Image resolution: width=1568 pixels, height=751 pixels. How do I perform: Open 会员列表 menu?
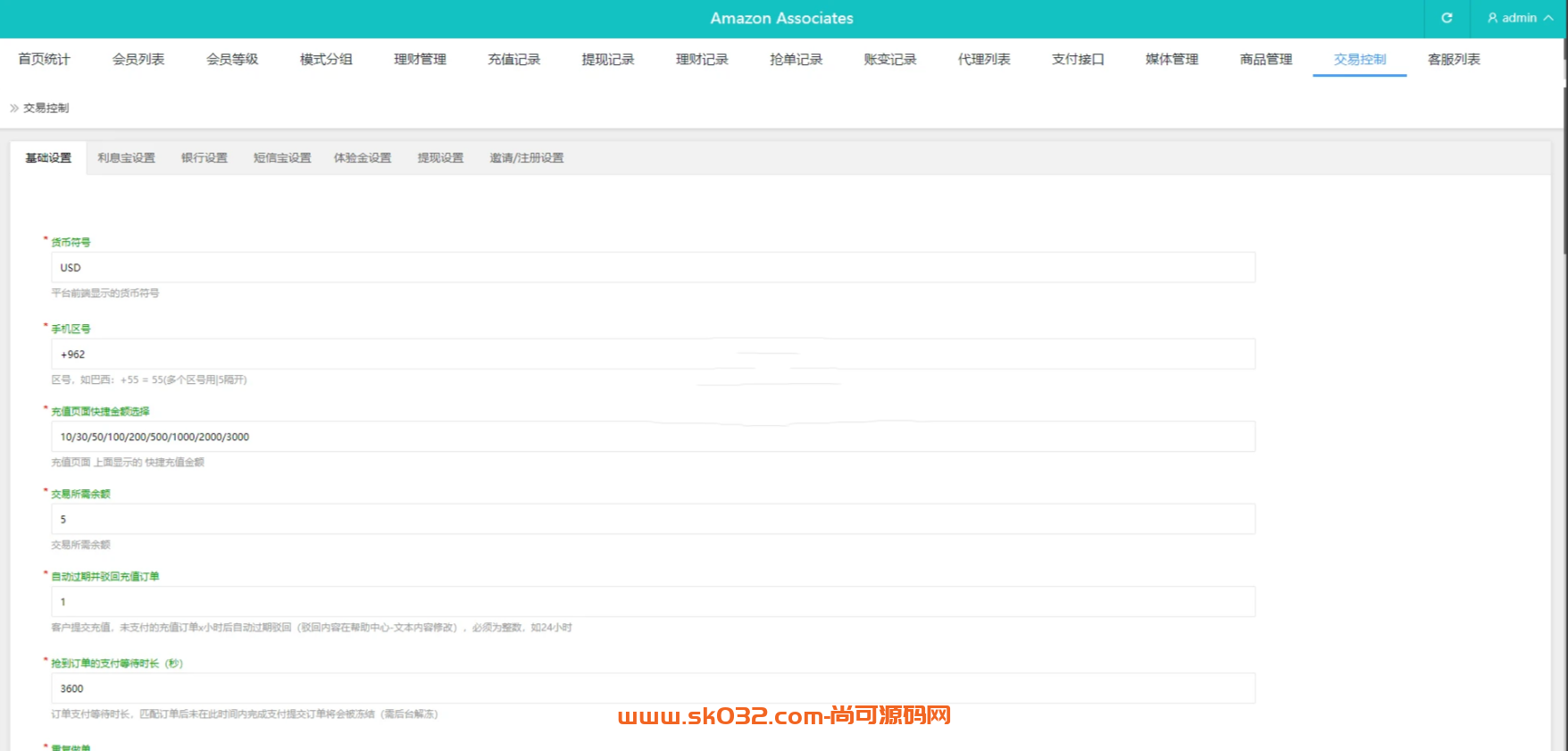(138, 59)
